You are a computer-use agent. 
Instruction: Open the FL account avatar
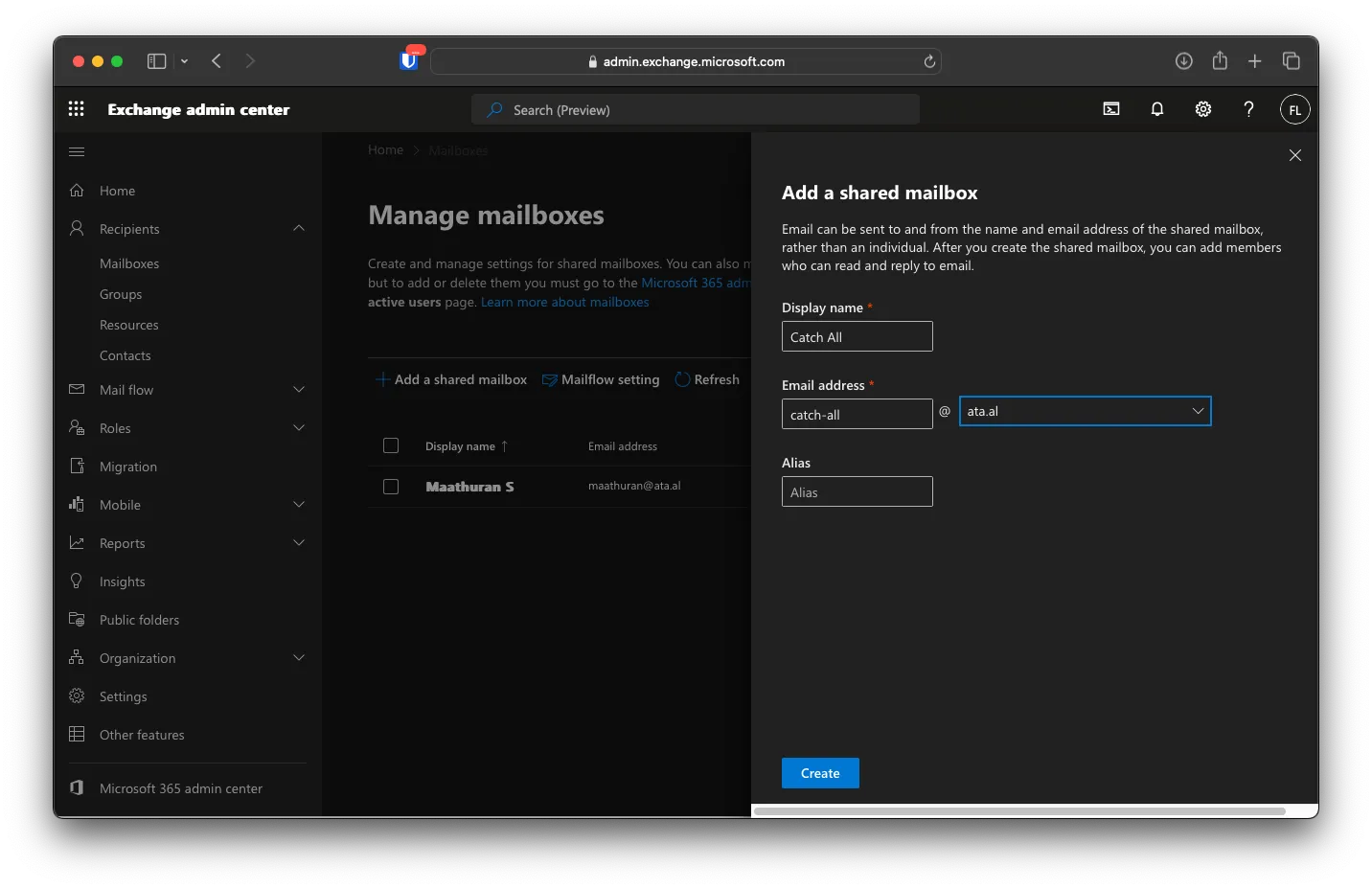[x=1294, y=109]
